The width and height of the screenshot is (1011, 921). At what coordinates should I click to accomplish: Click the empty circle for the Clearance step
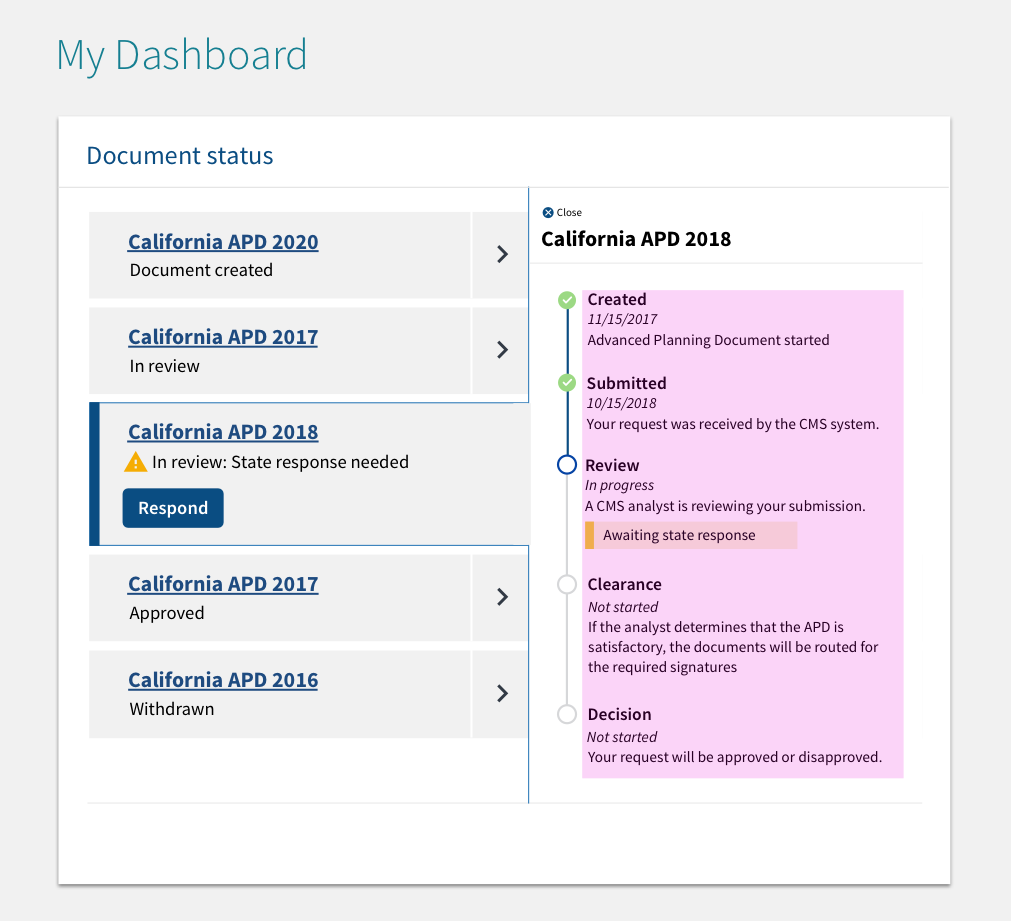tap(567, 584)
